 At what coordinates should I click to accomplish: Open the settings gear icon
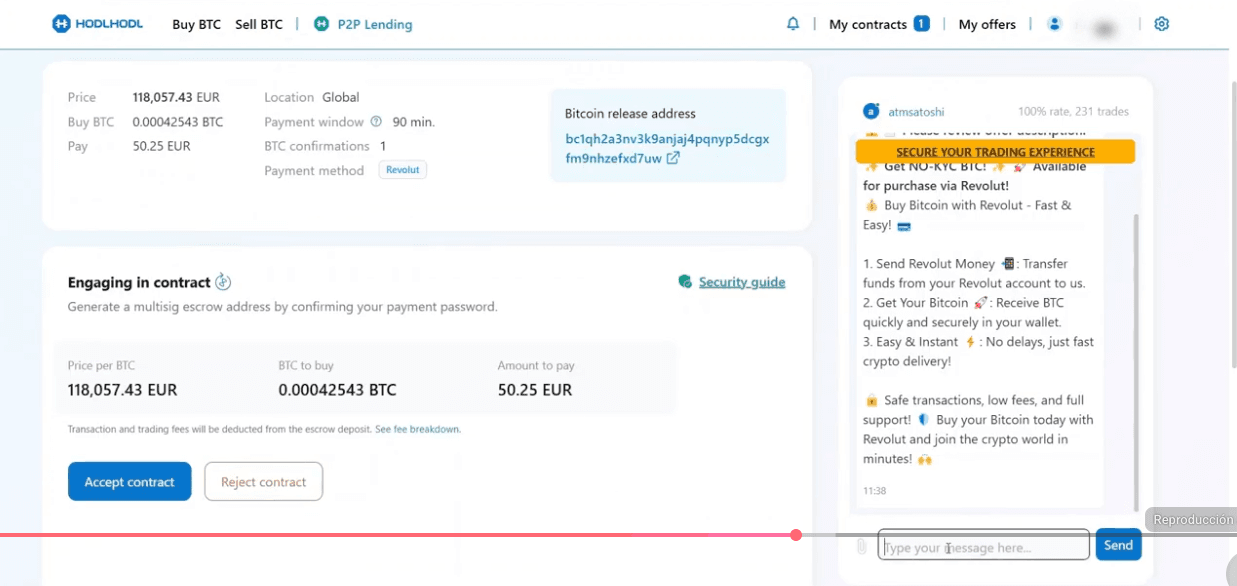click(x=1161, y=24)
